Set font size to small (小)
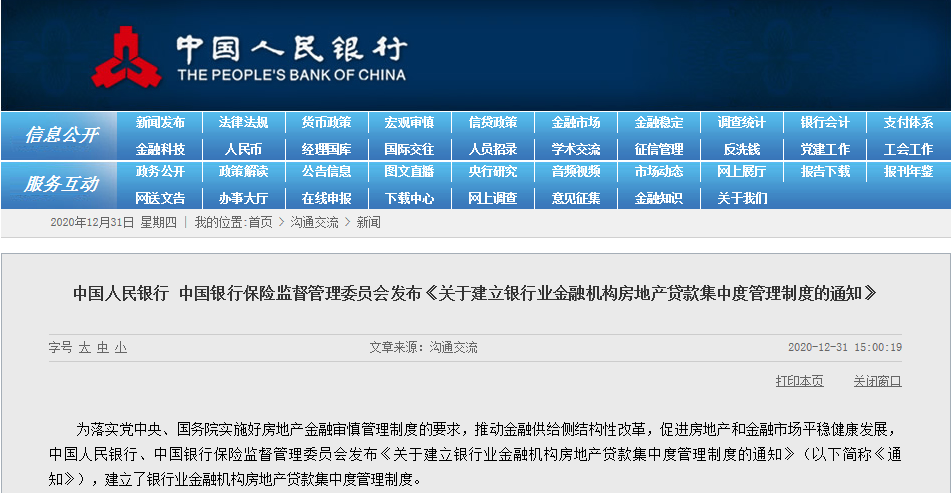Image resolution: width=951 pixels, height=493 pixels. coord(121,347)
